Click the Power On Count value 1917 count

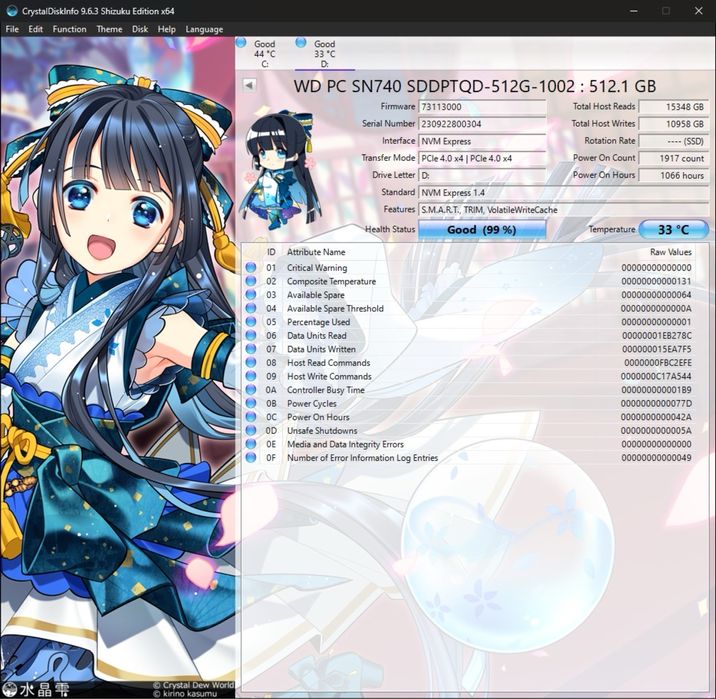[x=674, y=158]
